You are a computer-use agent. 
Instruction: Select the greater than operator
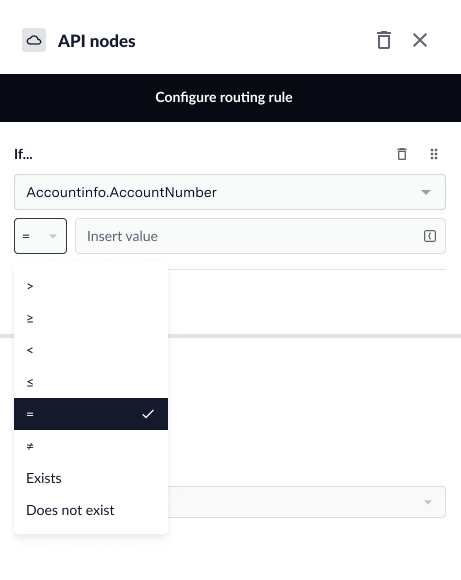(x=91, y=286)
